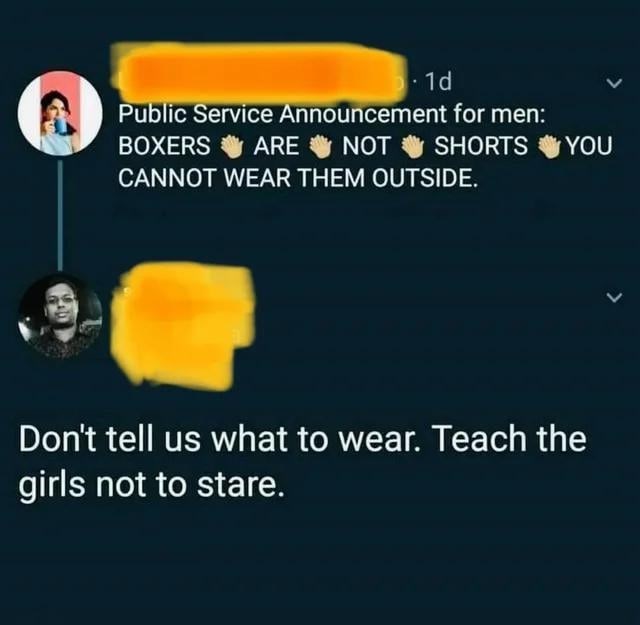Expand the options chevron on the top tweet
The width and height of the screenshot is (640, 625).
coord(614,83)
